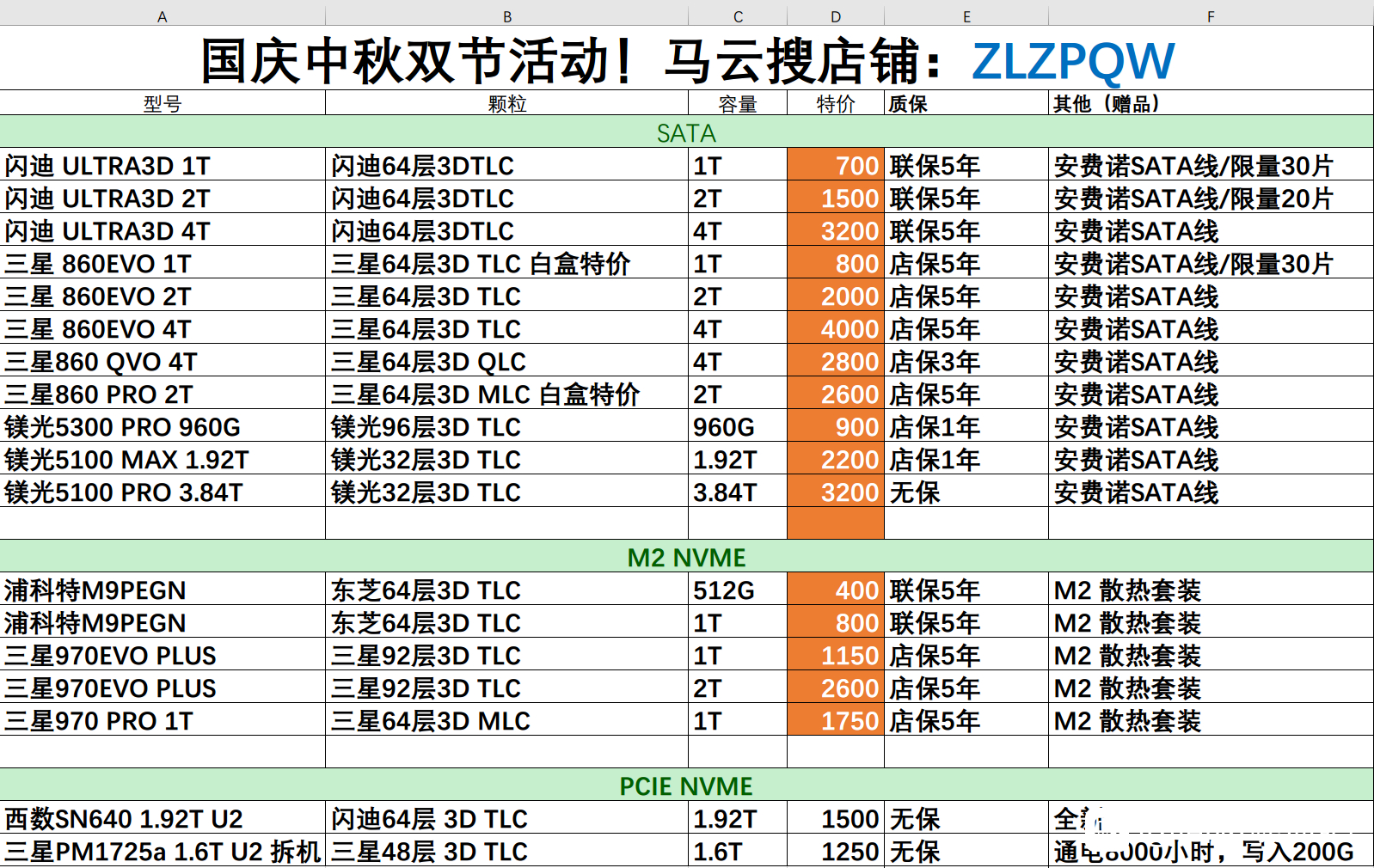
Task: Select the PCIE NVME section row
Action: (687, 785)
